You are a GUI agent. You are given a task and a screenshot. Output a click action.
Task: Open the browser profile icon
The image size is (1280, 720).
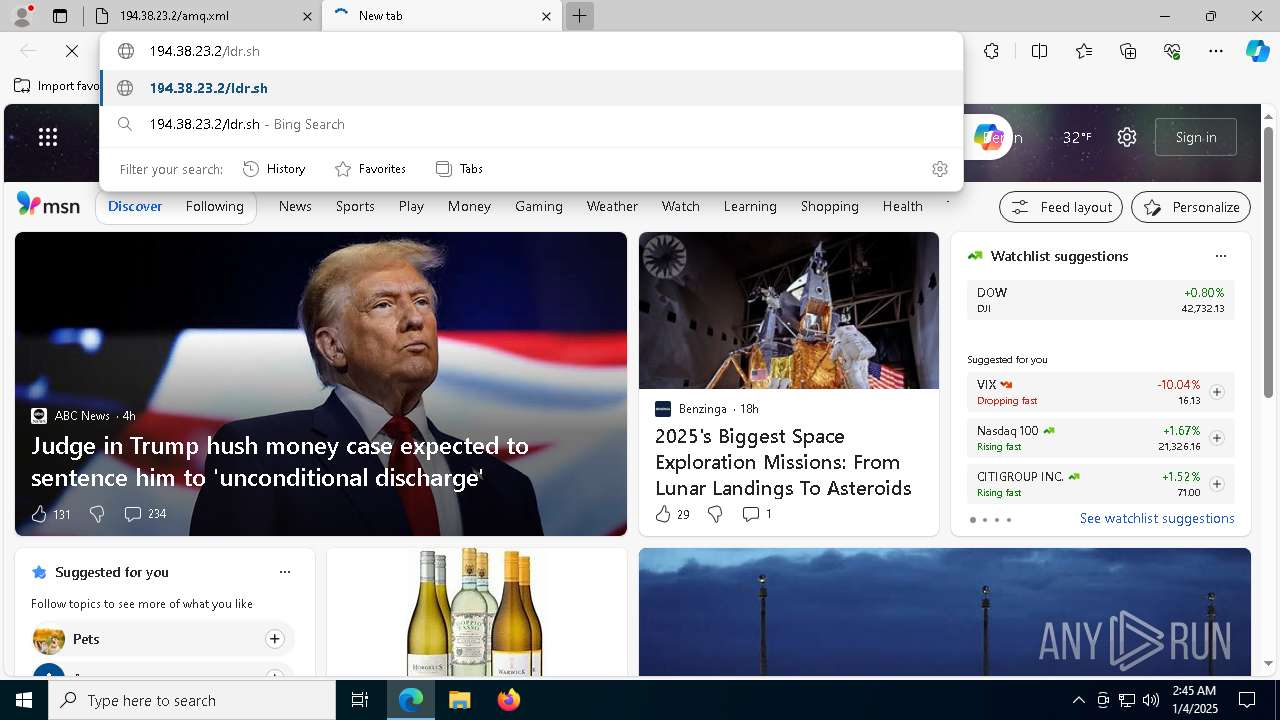pyautogui.click(x=22, y=16)
